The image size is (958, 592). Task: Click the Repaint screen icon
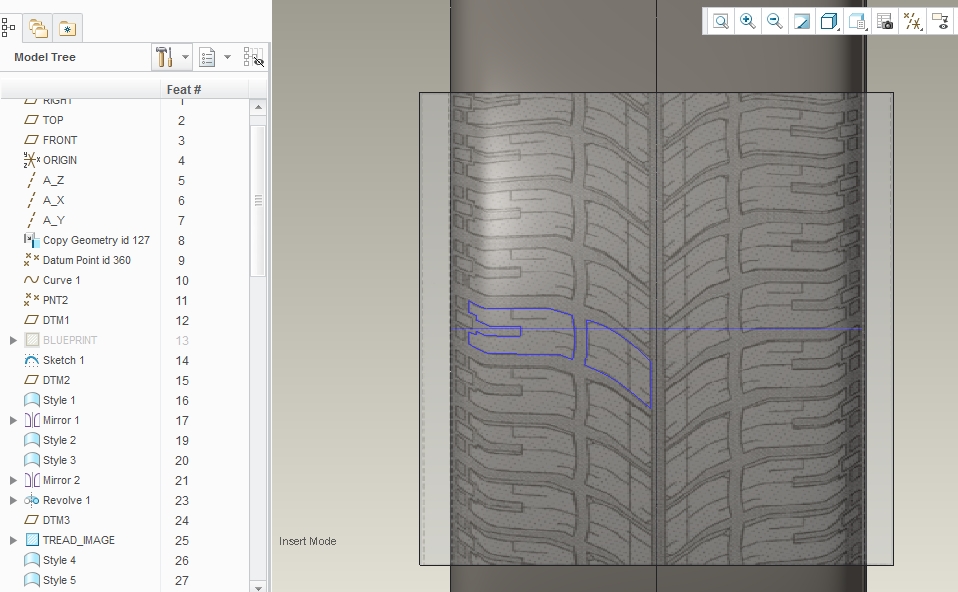point(802,22)
